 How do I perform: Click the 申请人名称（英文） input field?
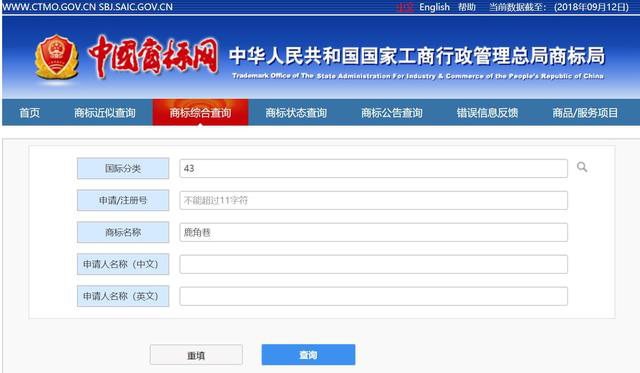click(373, 296)
